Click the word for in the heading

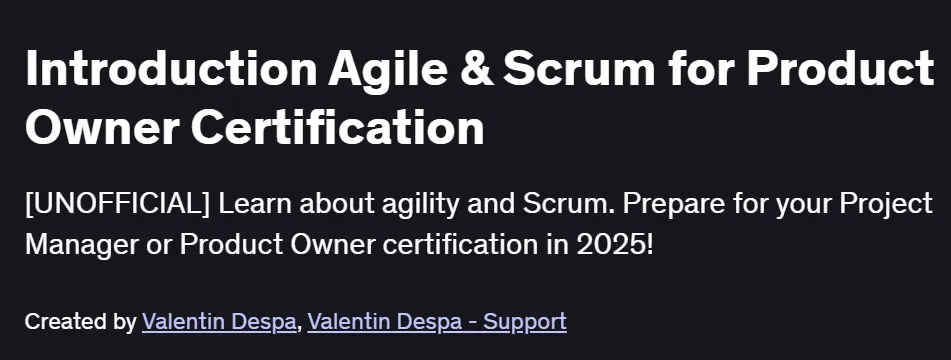tap(700, 69)
